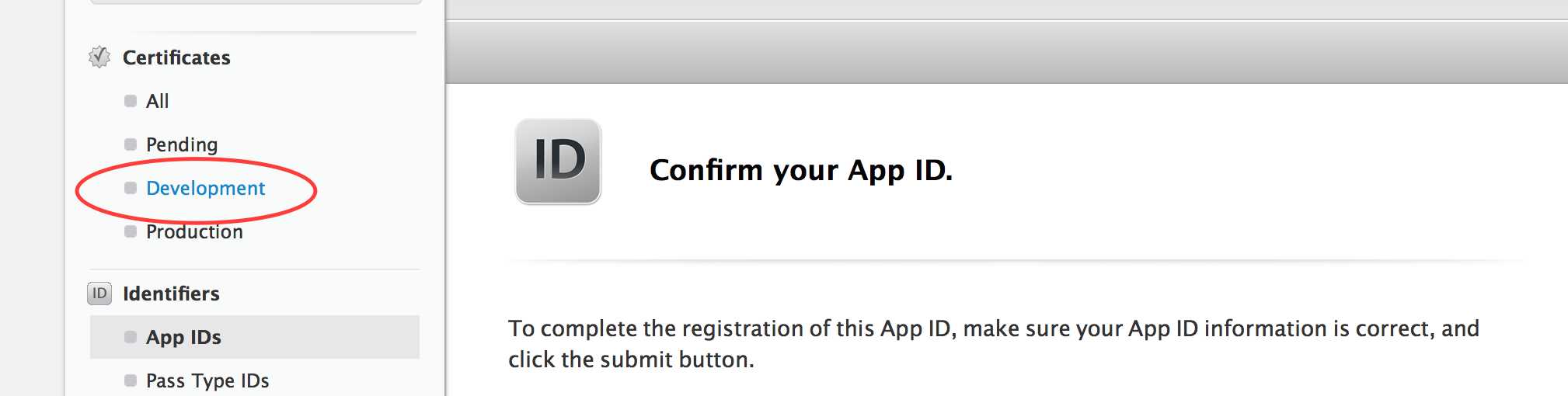The image size is (1568, 396).
Task: Select App IDs in the sidebar
Action: pos(184,337)
